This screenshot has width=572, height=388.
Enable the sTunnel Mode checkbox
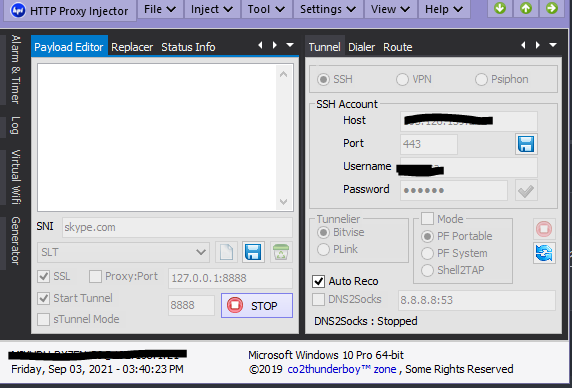pos(44,319)
